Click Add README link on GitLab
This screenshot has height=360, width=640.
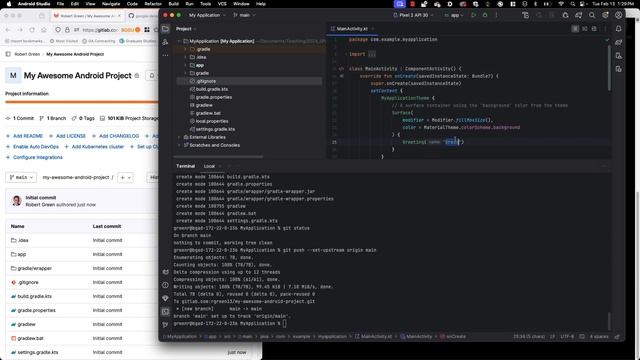24,136
